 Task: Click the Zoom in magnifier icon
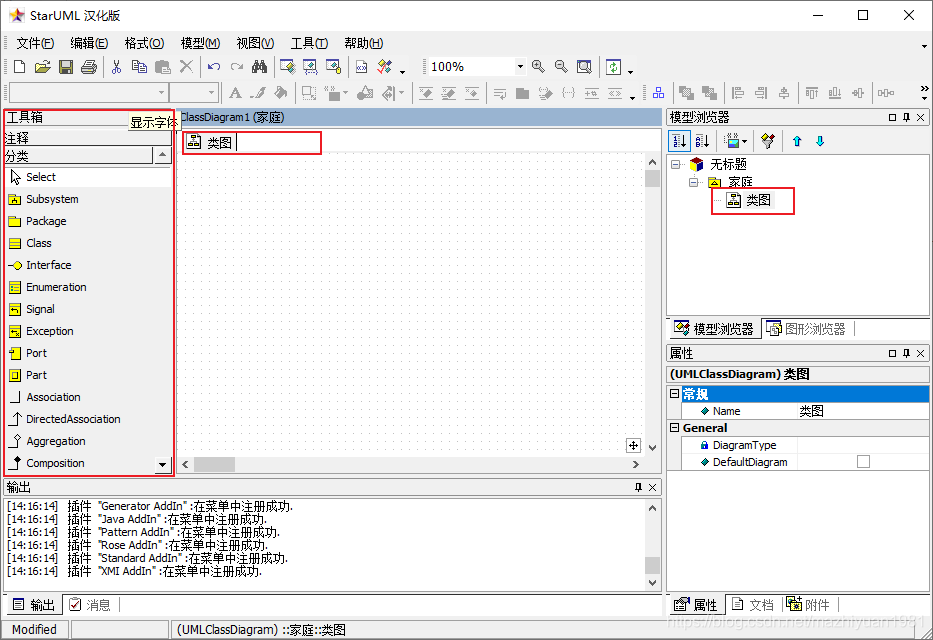click(x=538, y=67)
